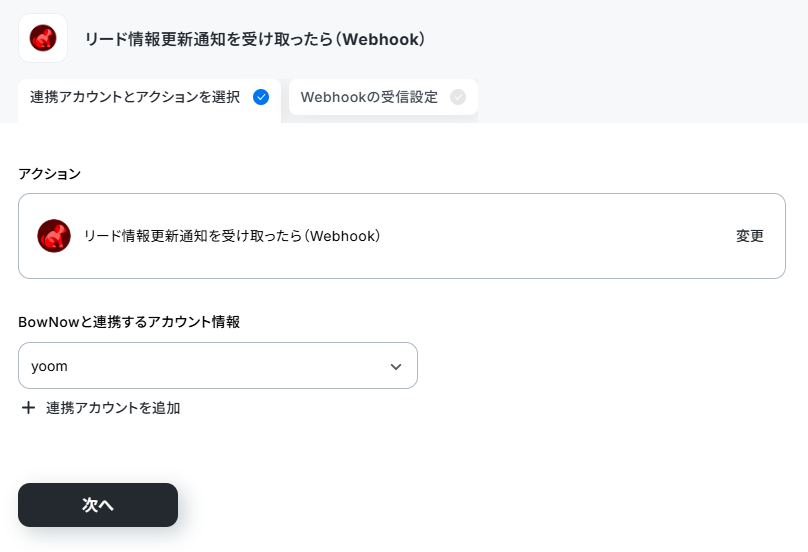
Task: Click the blue checkmark on the first tab
Action: point(261,97)
